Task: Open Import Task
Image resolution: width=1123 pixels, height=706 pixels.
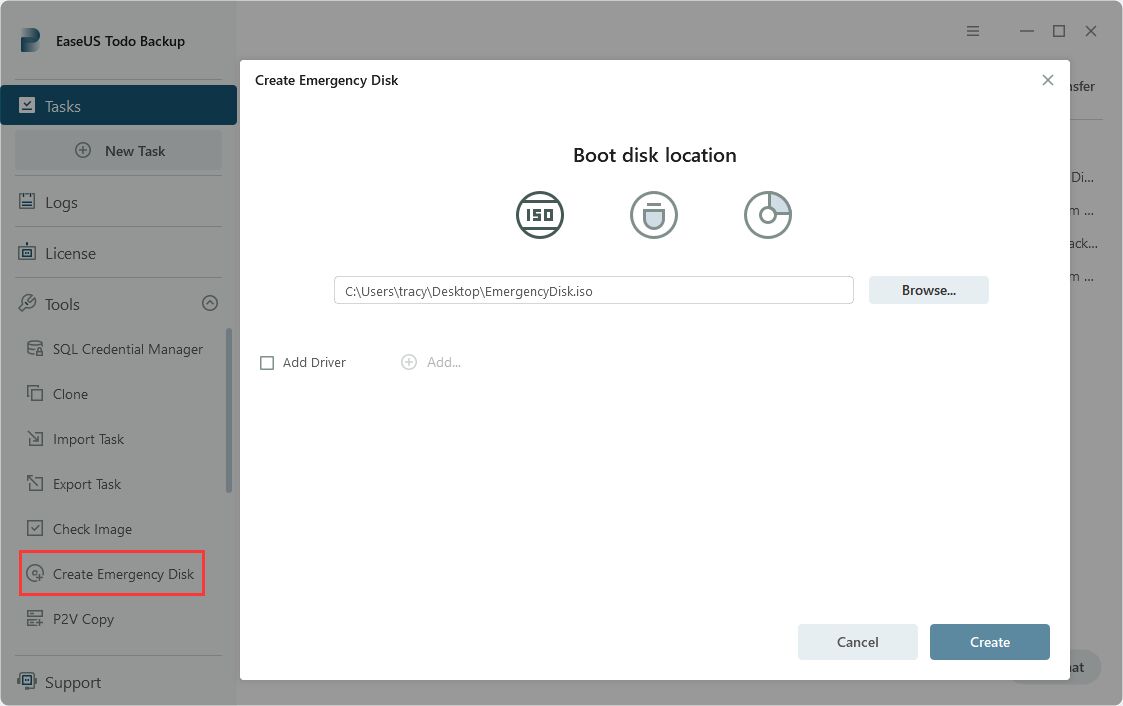Action: (x=88, y=439)
